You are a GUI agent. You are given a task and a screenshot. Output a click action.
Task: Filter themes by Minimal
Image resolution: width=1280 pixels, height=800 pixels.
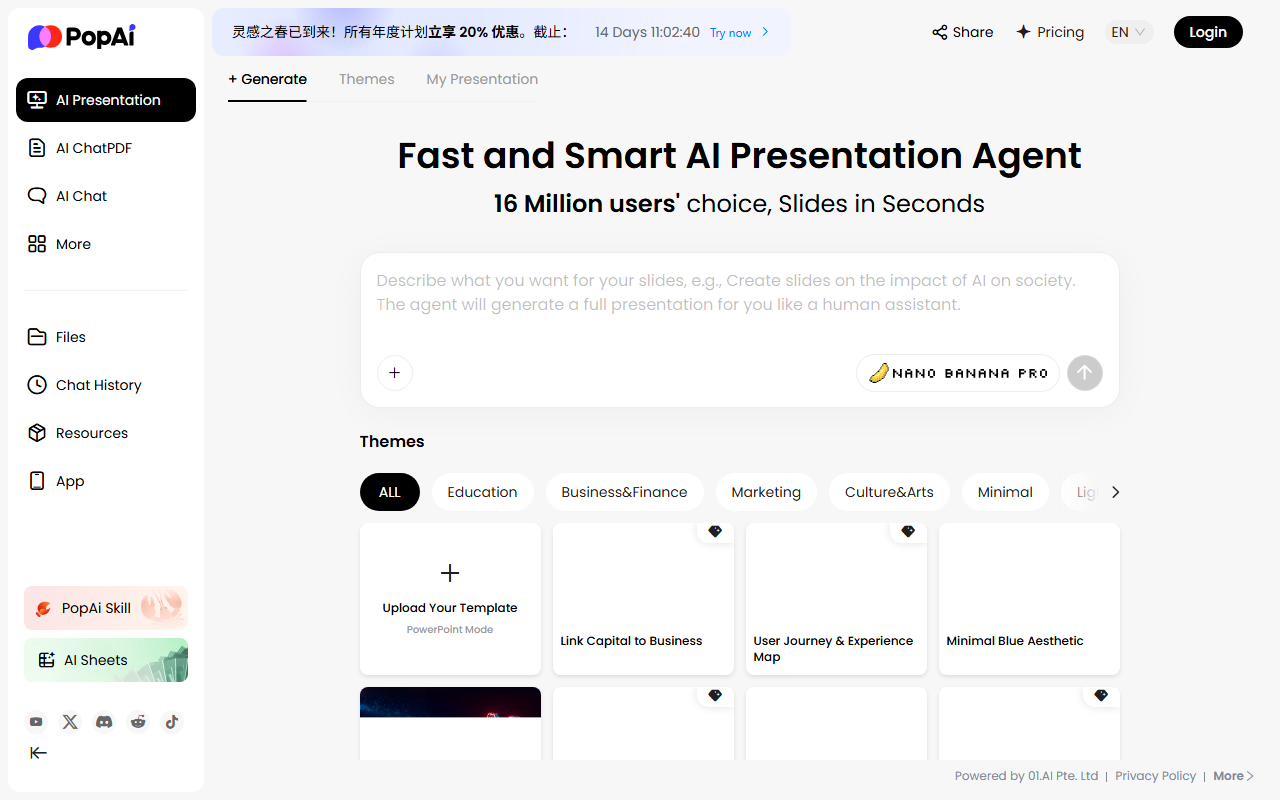click(1005, 492)
